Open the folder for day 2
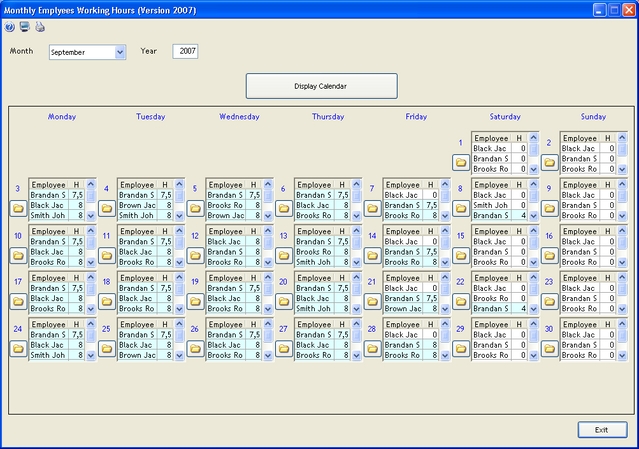The height and width of the screenshot is (449, 639). (x=549, y=163)
